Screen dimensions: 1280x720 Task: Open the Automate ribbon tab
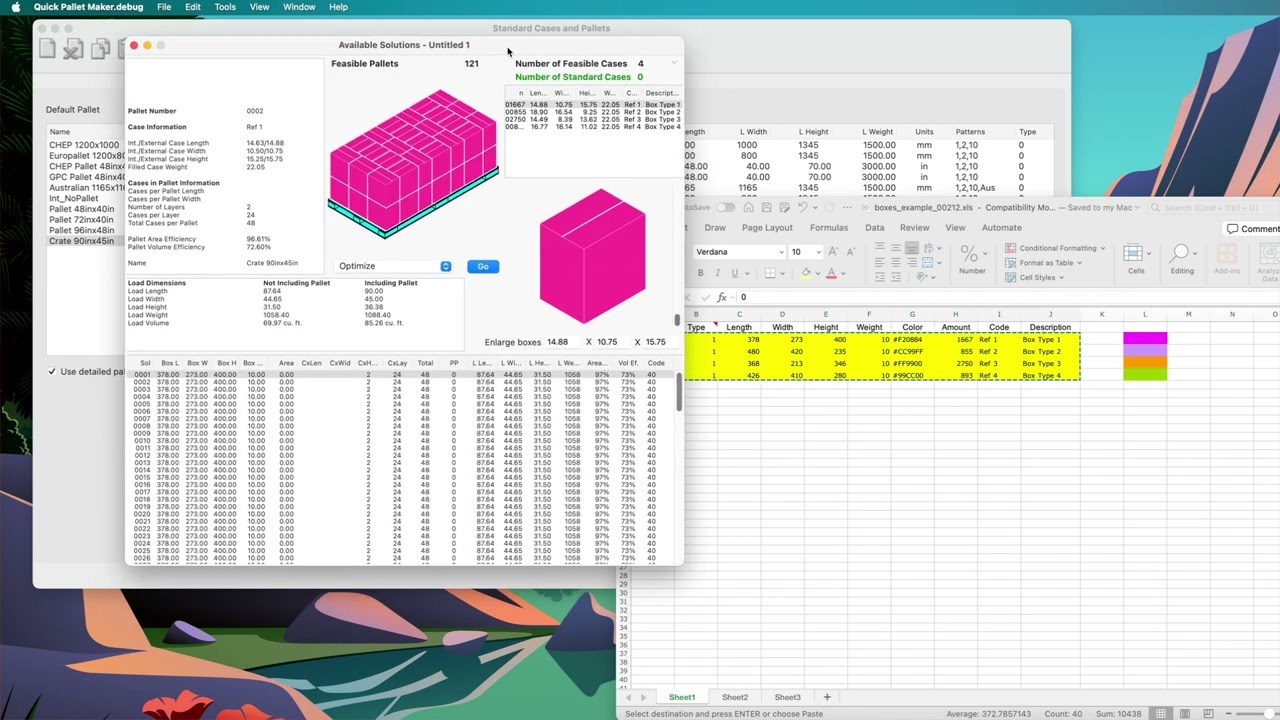[x=1001, y=228]
